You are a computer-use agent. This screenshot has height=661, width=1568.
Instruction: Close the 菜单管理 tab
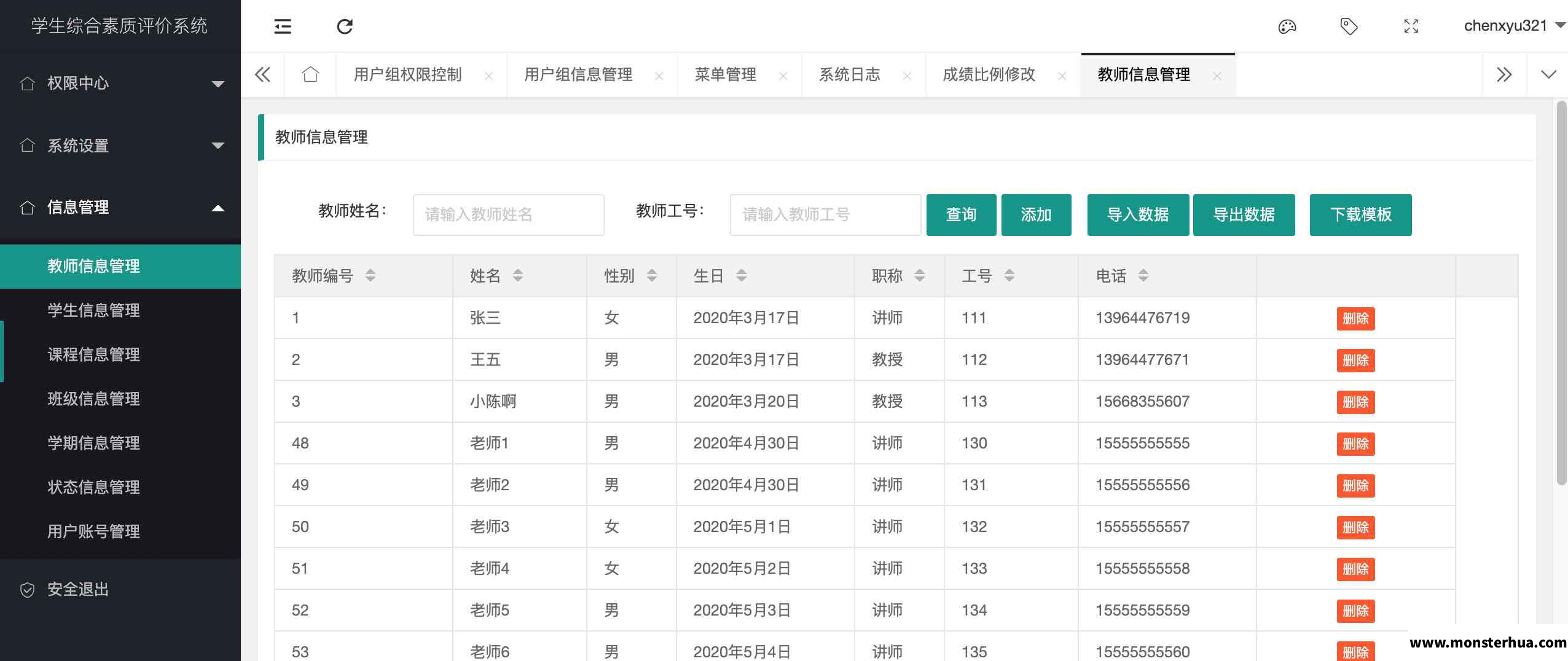(783, 76)
